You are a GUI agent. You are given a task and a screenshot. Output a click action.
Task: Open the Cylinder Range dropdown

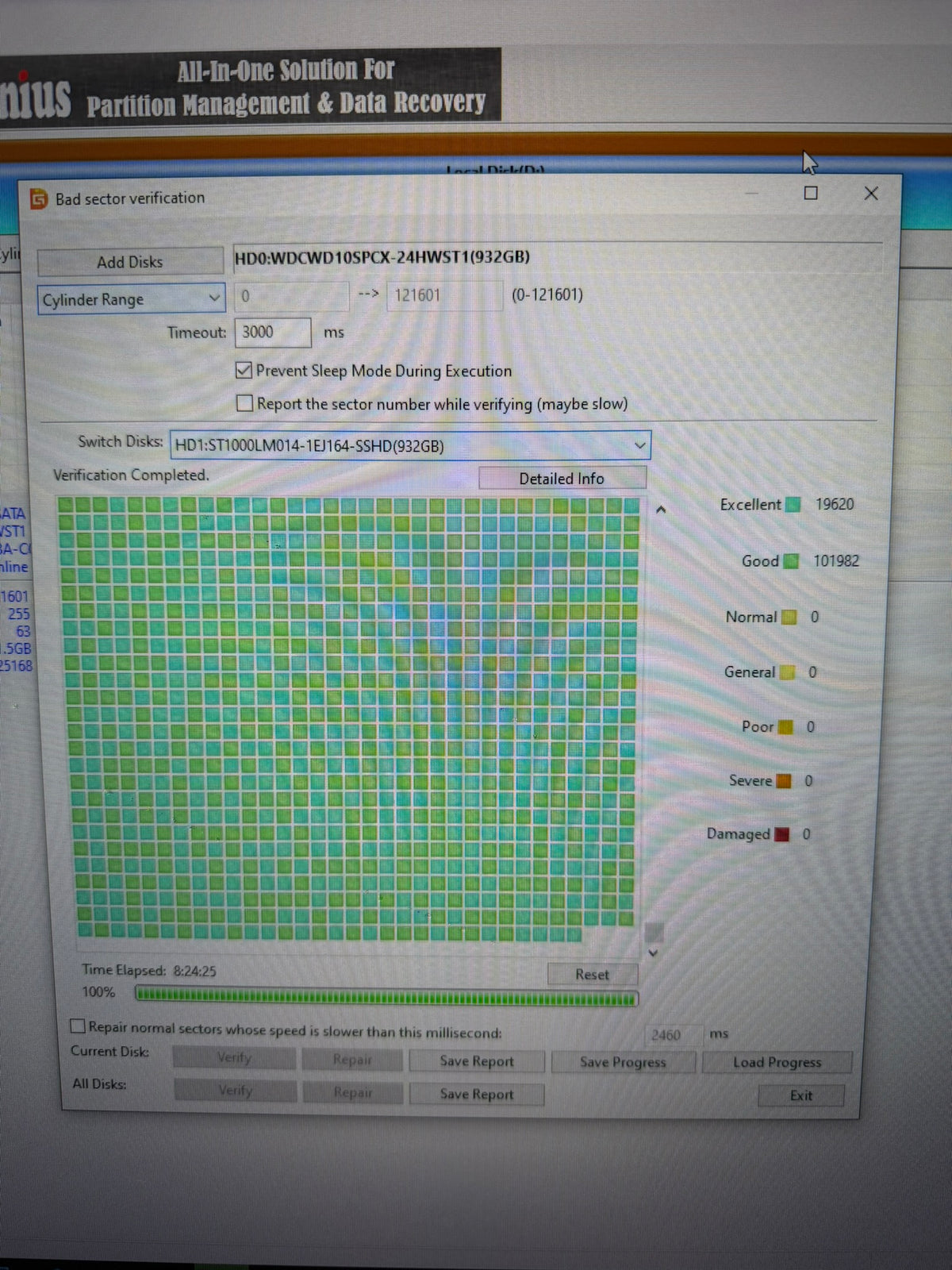point(132,299)
